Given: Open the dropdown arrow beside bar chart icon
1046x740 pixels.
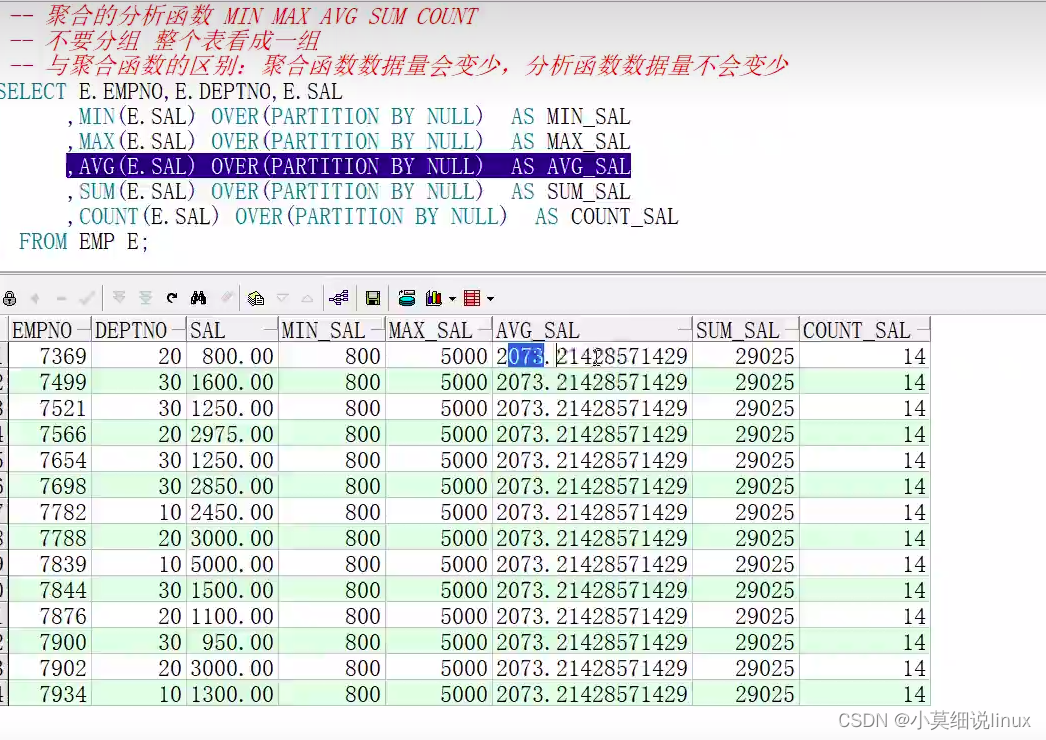Looking at the screenshot, I should point(452,299).
